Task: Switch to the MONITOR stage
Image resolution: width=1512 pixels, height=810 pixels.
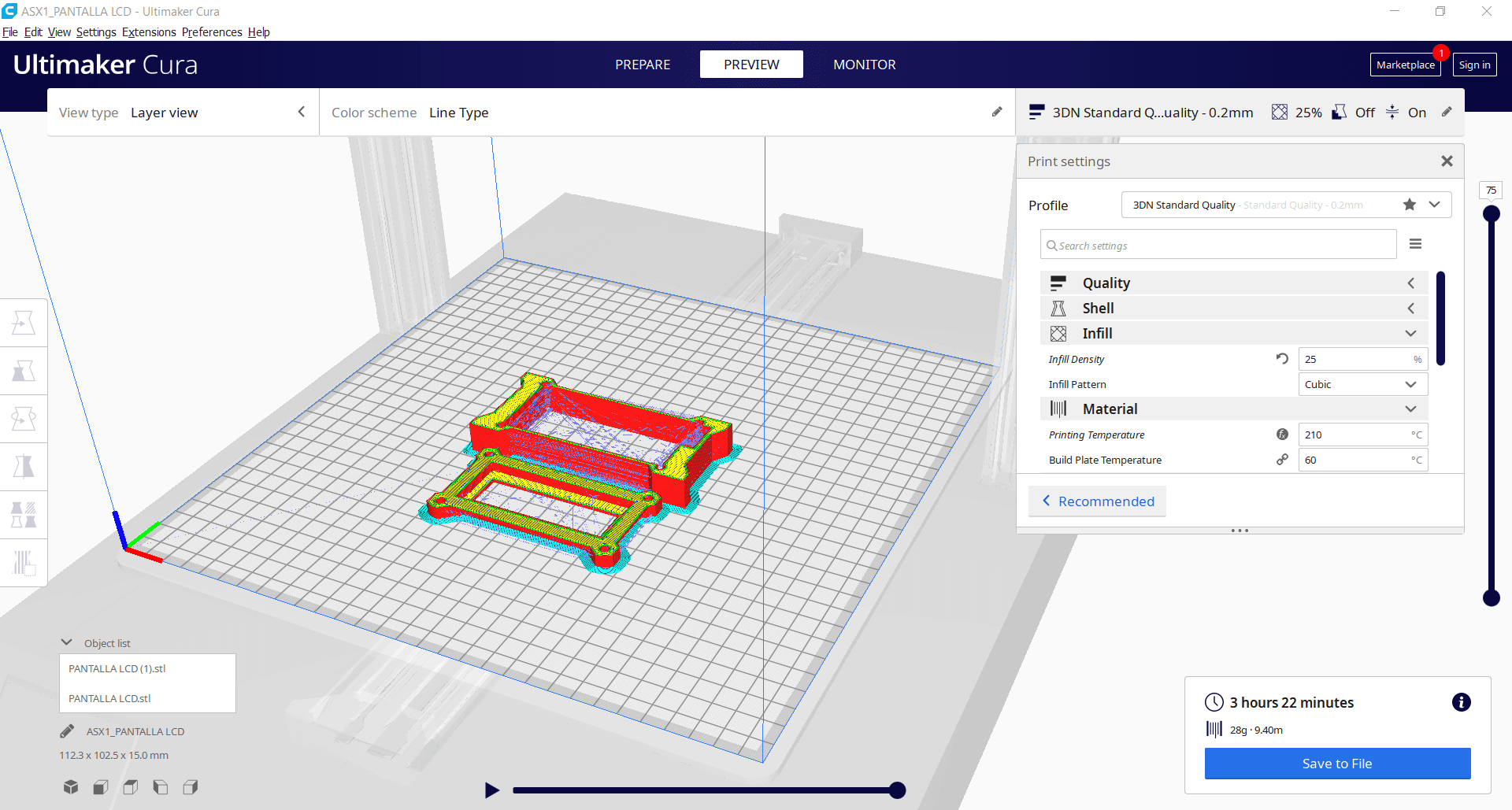Action: coord(865,65)
